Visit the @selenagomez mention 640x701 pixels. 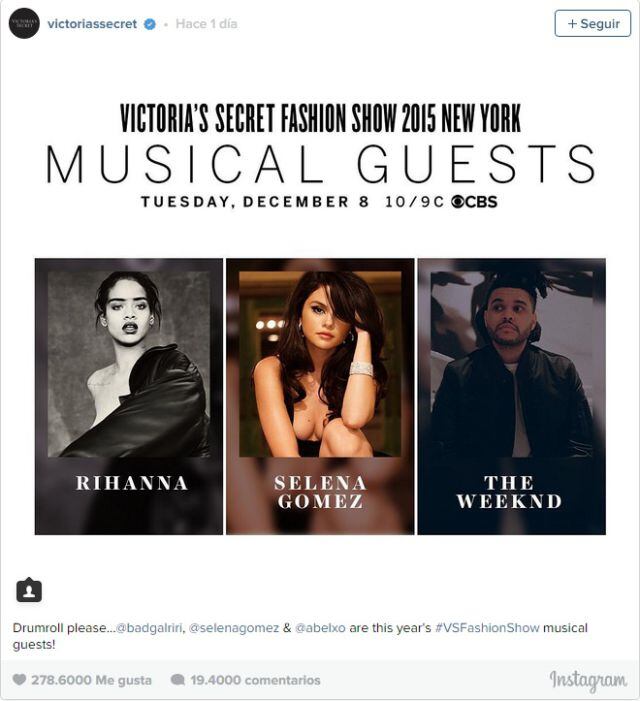[241, 628]
